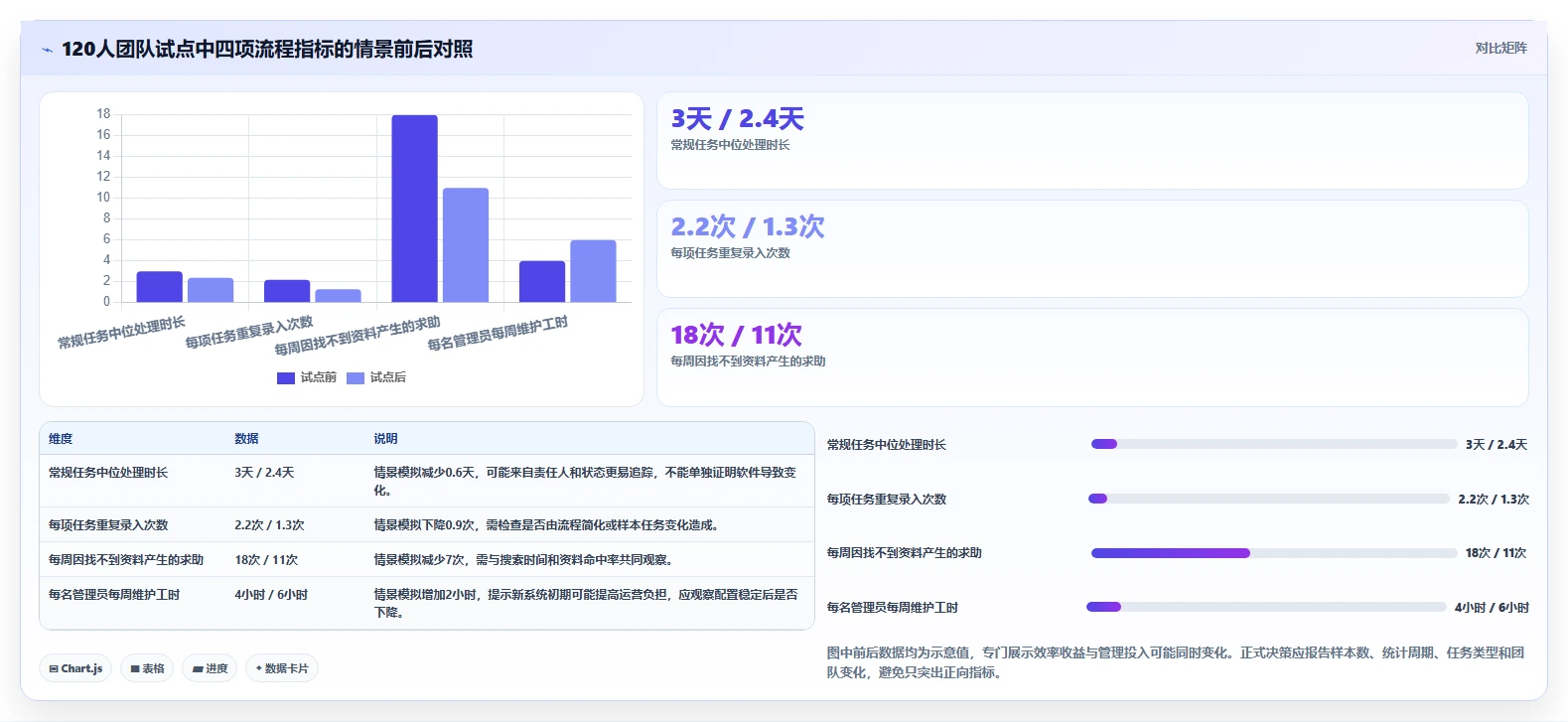
Task: Click the 试点后 bar for 每名管理员每周维护工时
Action: coord(593,270)
